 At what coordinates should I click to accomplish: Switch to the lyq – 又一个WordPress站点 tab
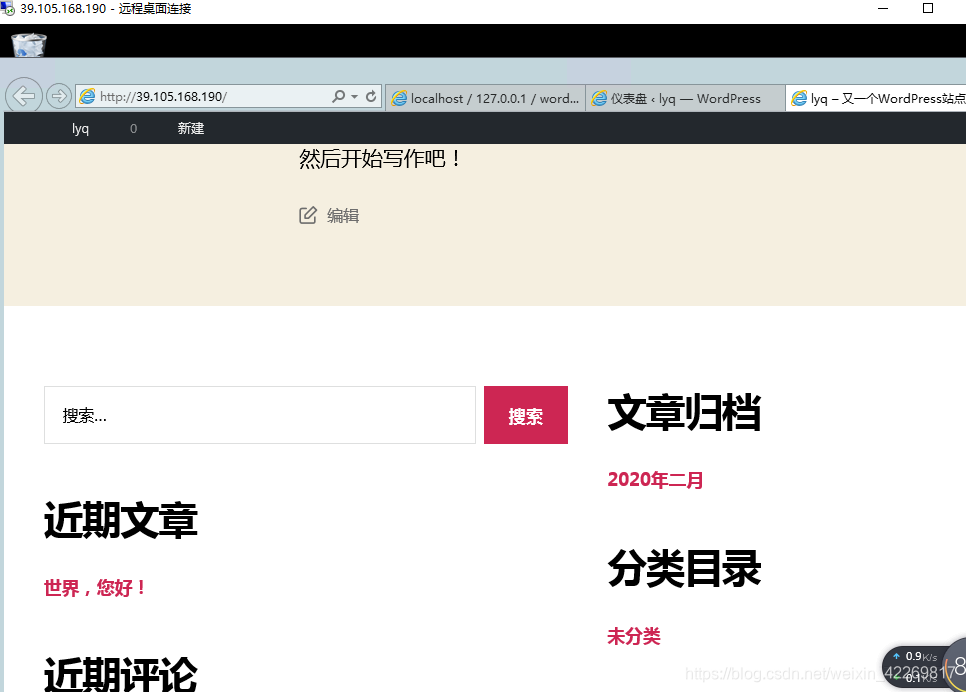[878, 97]
